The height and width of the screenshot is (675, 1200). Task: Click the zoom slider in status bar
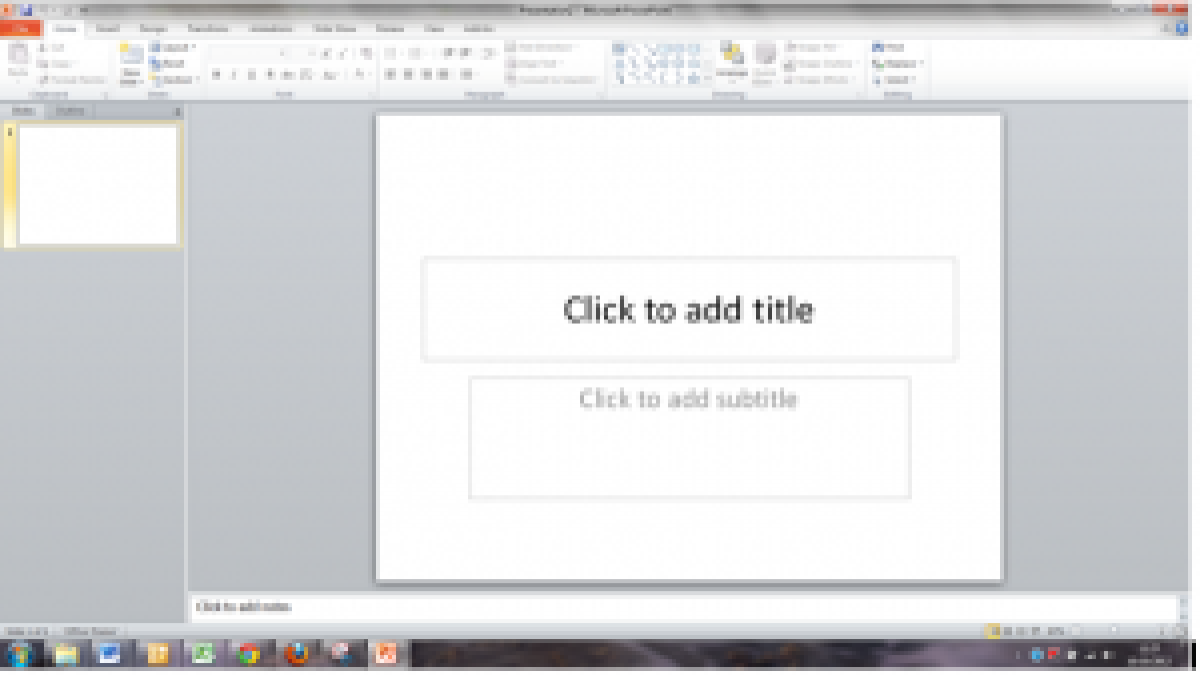1115,631
